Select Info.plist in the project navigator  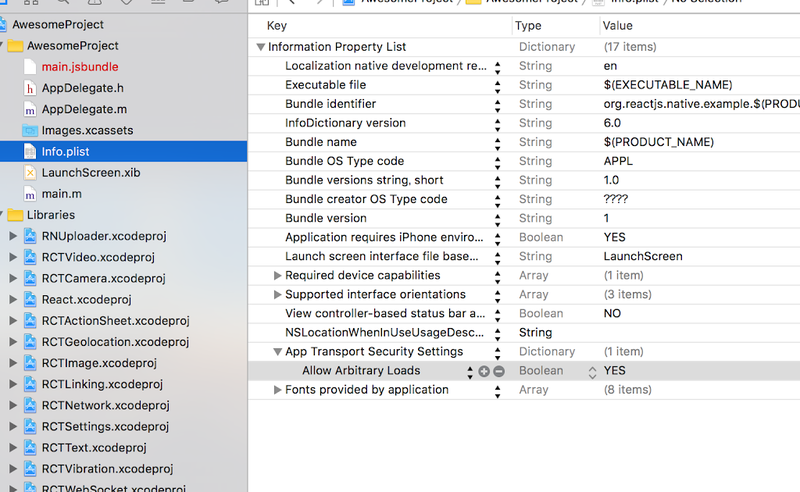coord(67,152)
